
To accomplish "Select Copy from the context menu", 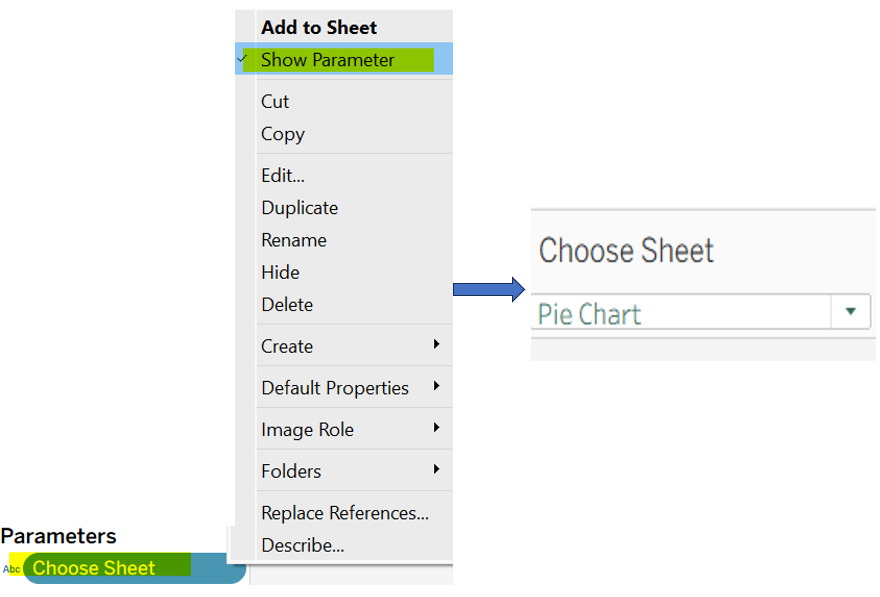I will point(283,134).
